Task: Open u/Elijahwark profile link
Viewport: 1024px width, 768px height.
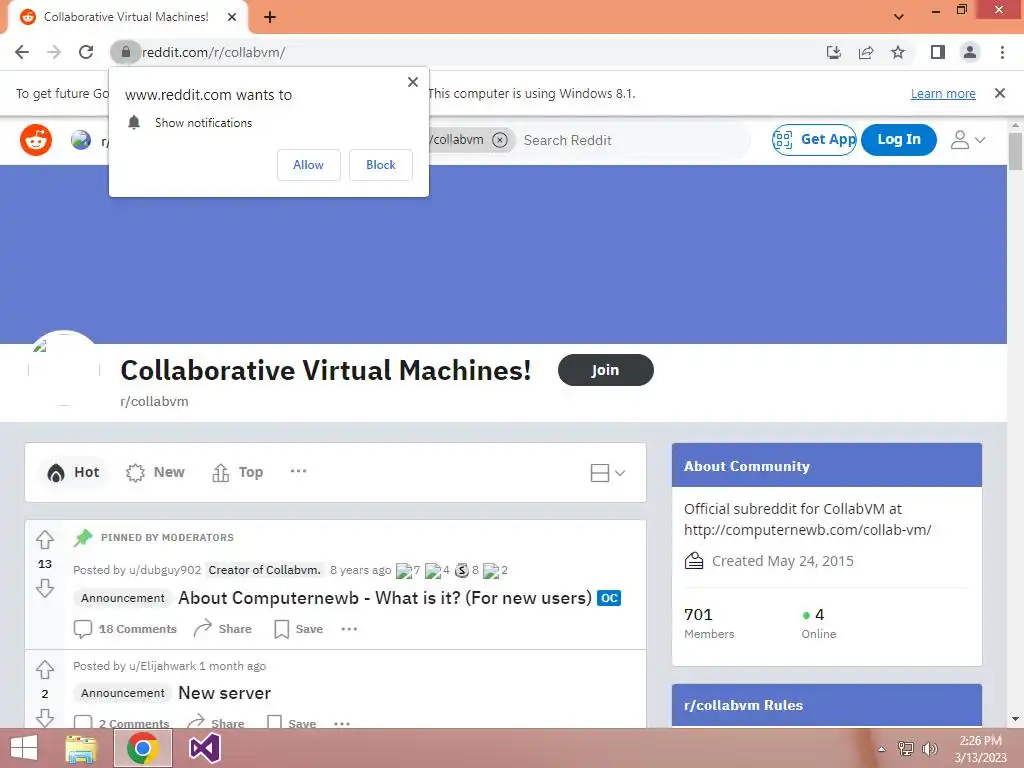Action: (x=163, y=665)
